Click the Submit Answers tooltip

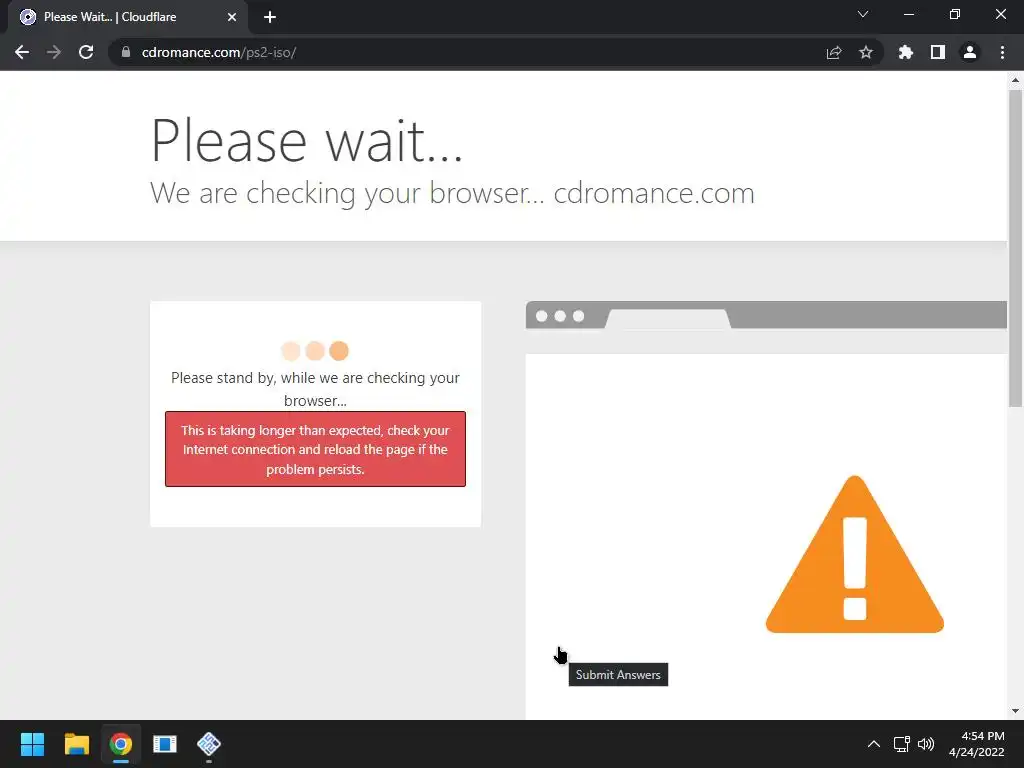point(618,675)
